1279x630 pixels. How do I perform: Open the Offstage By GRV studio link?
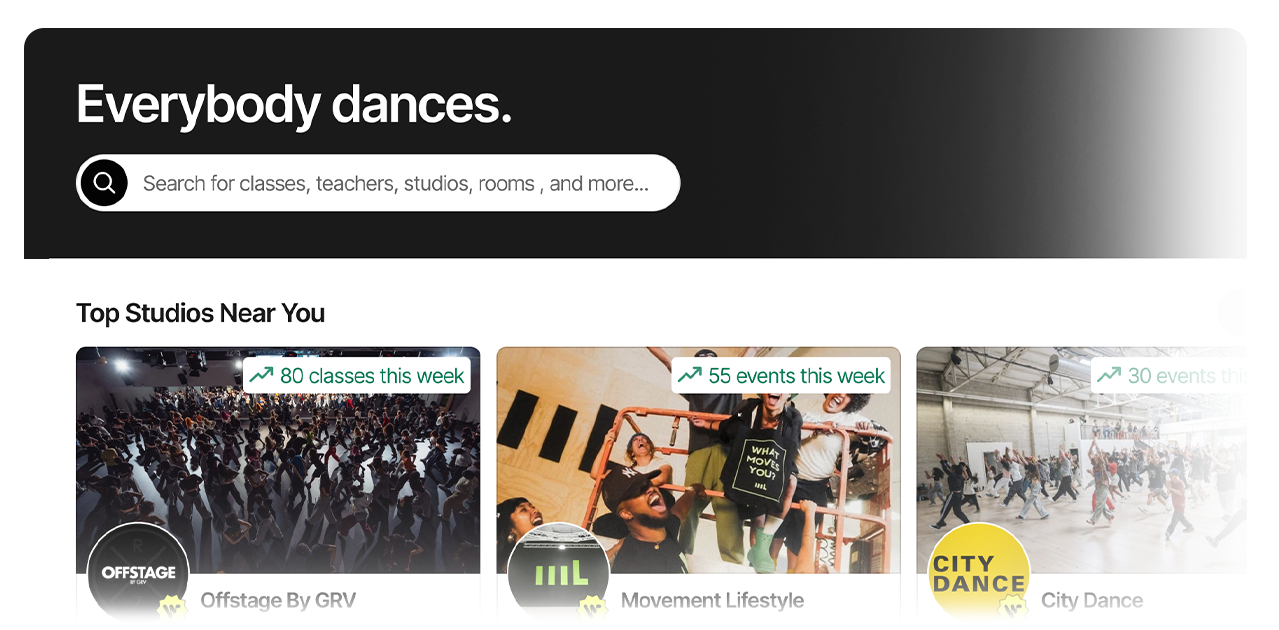click(278, 601)
